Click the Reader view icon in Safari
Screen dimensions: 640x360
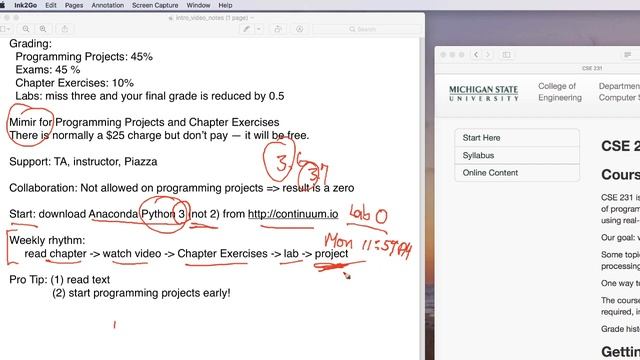(627, 55)
